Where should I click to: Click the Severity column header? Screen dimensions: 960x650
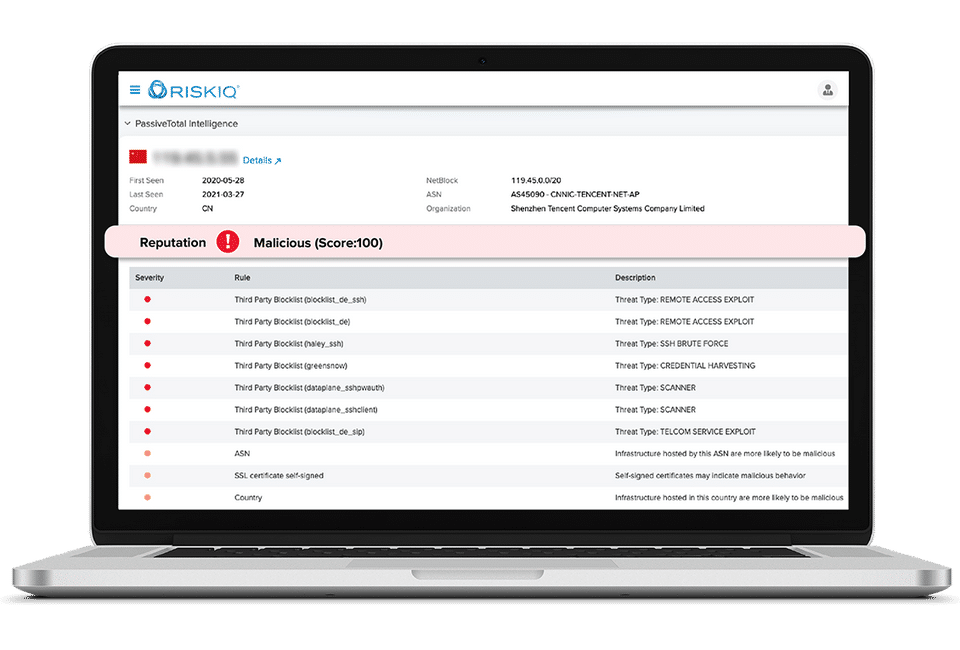coord(149,278)
